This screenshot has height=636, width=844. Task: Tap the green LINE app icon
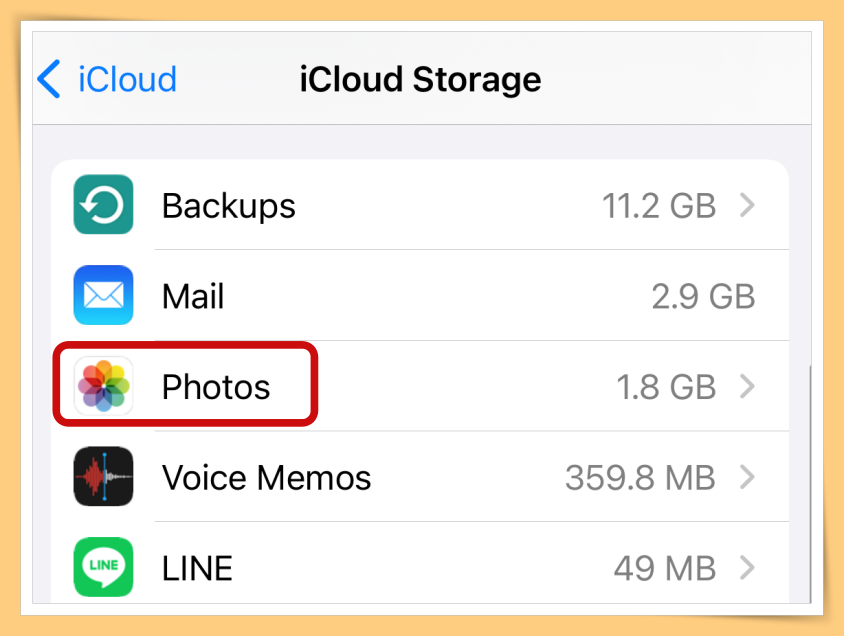click(103, 567)
